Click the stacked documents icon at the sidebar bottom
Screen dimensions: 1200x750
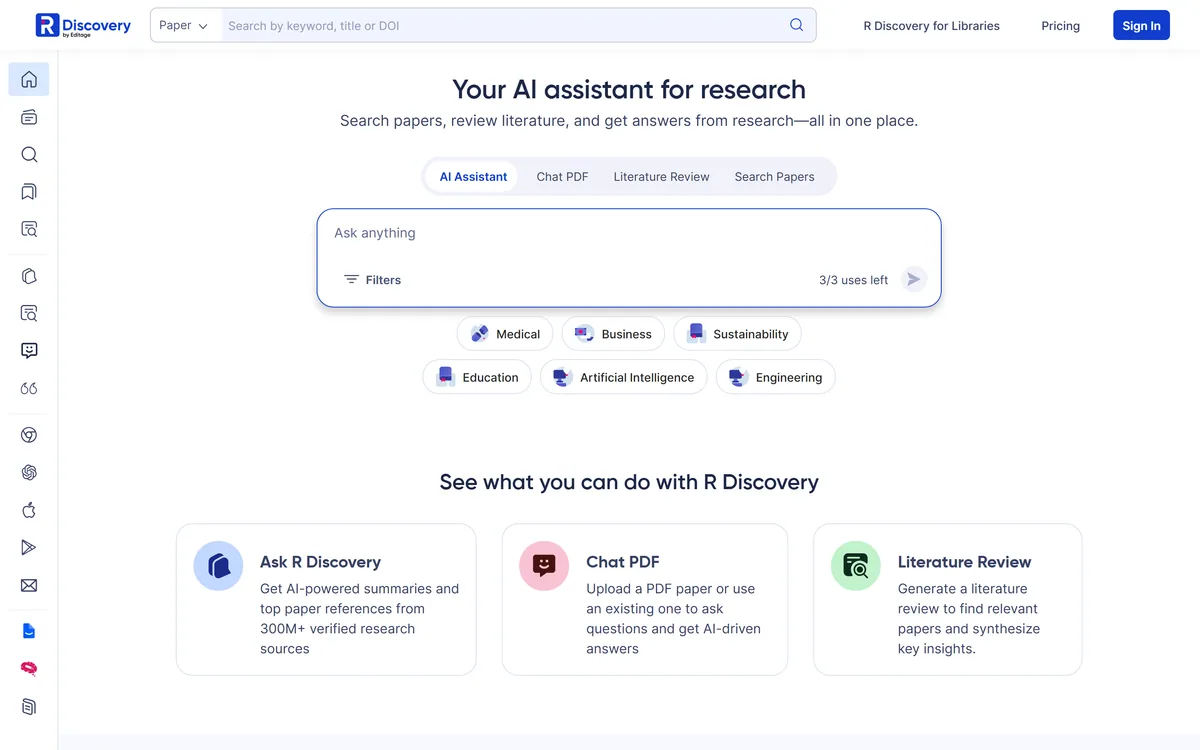pyautogui.click(x=29, y=707)
